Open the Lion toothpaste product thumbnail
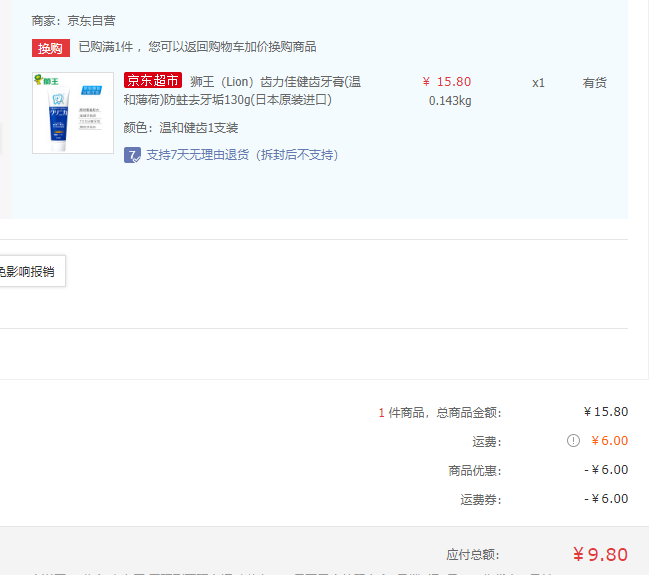This screenshot has height=575, width=664. coord(73,113)
